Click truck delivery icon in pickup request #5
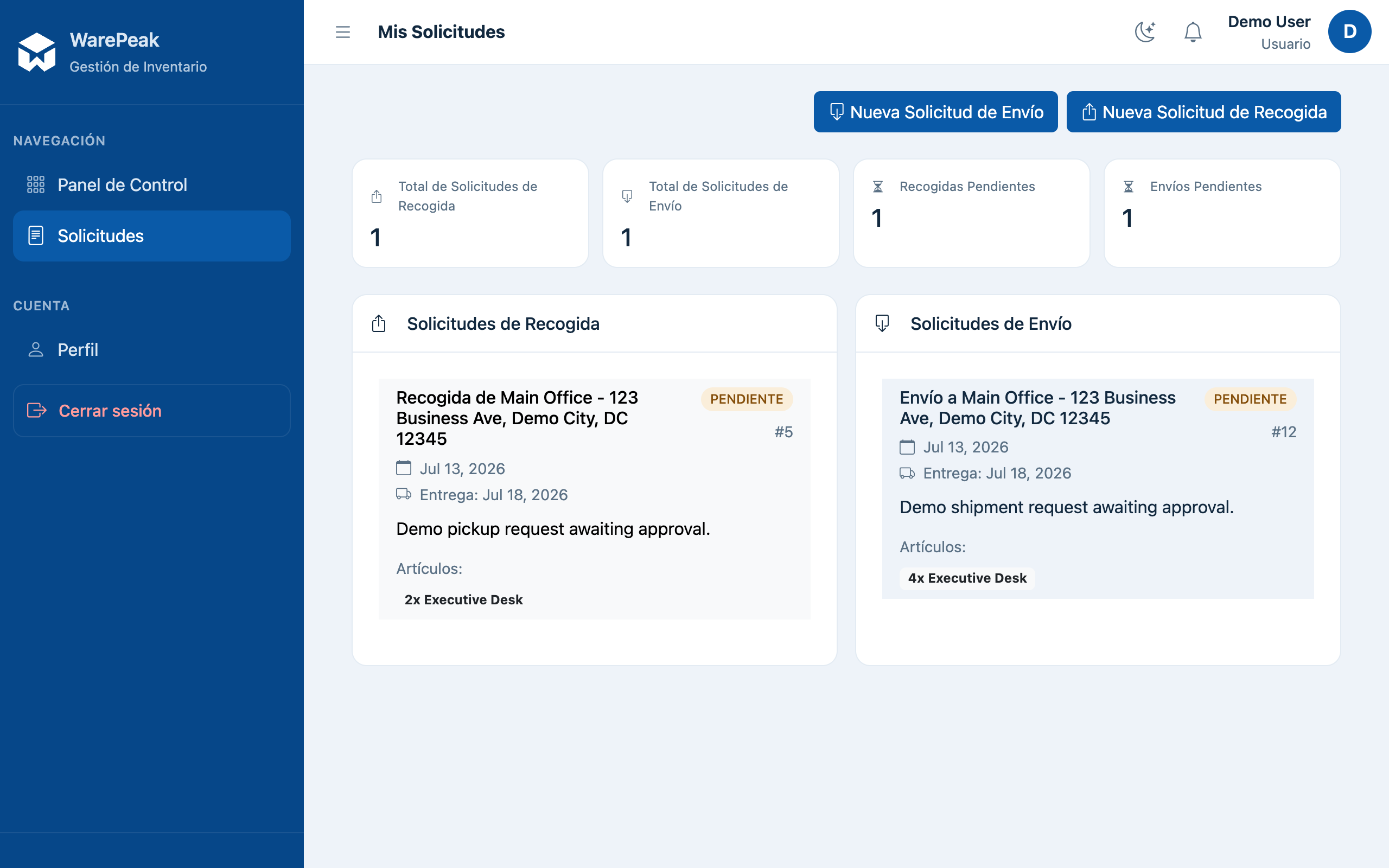The width and height of the screenshot is (1389, 868). (404, 494)
